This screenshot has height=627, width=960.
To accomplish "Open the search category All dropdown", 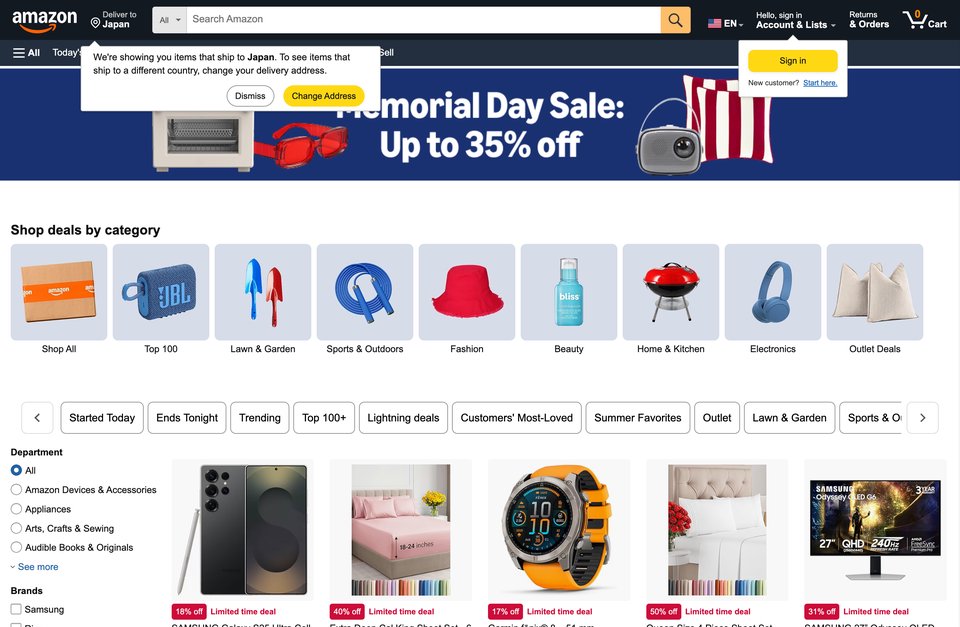I will pos(170,20).
